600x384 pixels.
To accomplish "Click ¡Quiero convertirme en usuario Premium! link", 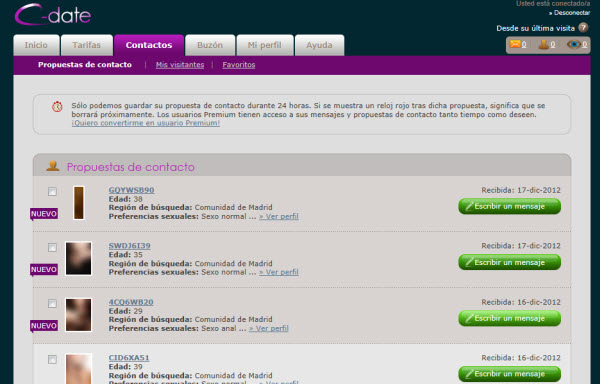I will (146, 123).
